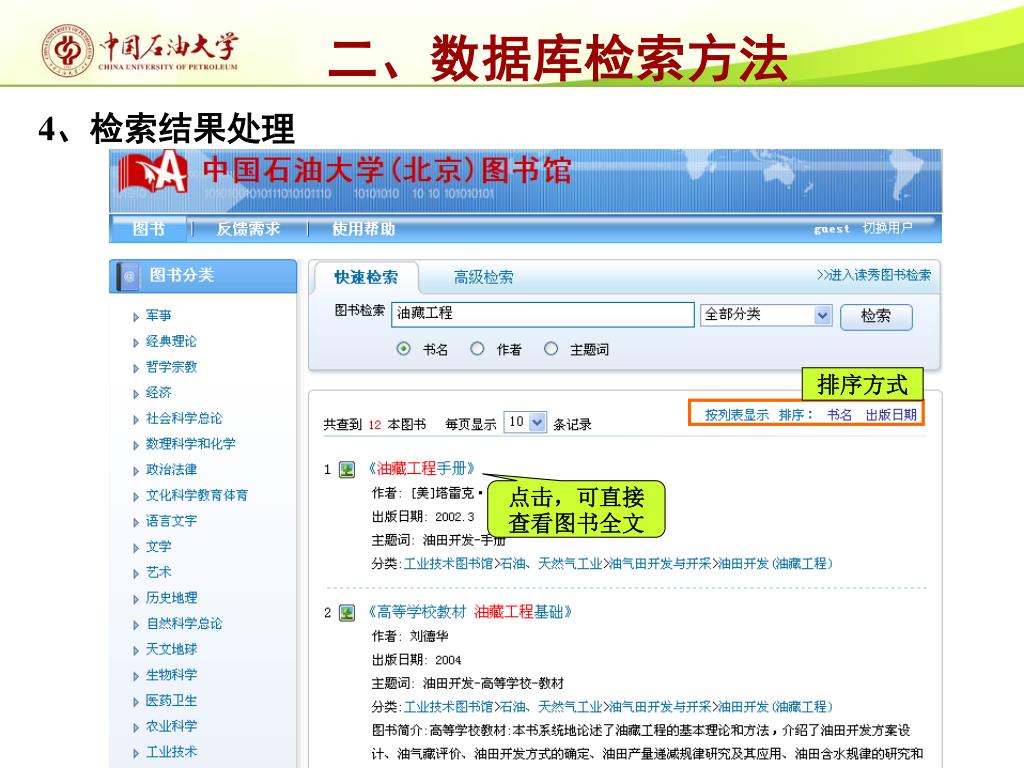Open the 文学 category

click(x=159, y=547)
